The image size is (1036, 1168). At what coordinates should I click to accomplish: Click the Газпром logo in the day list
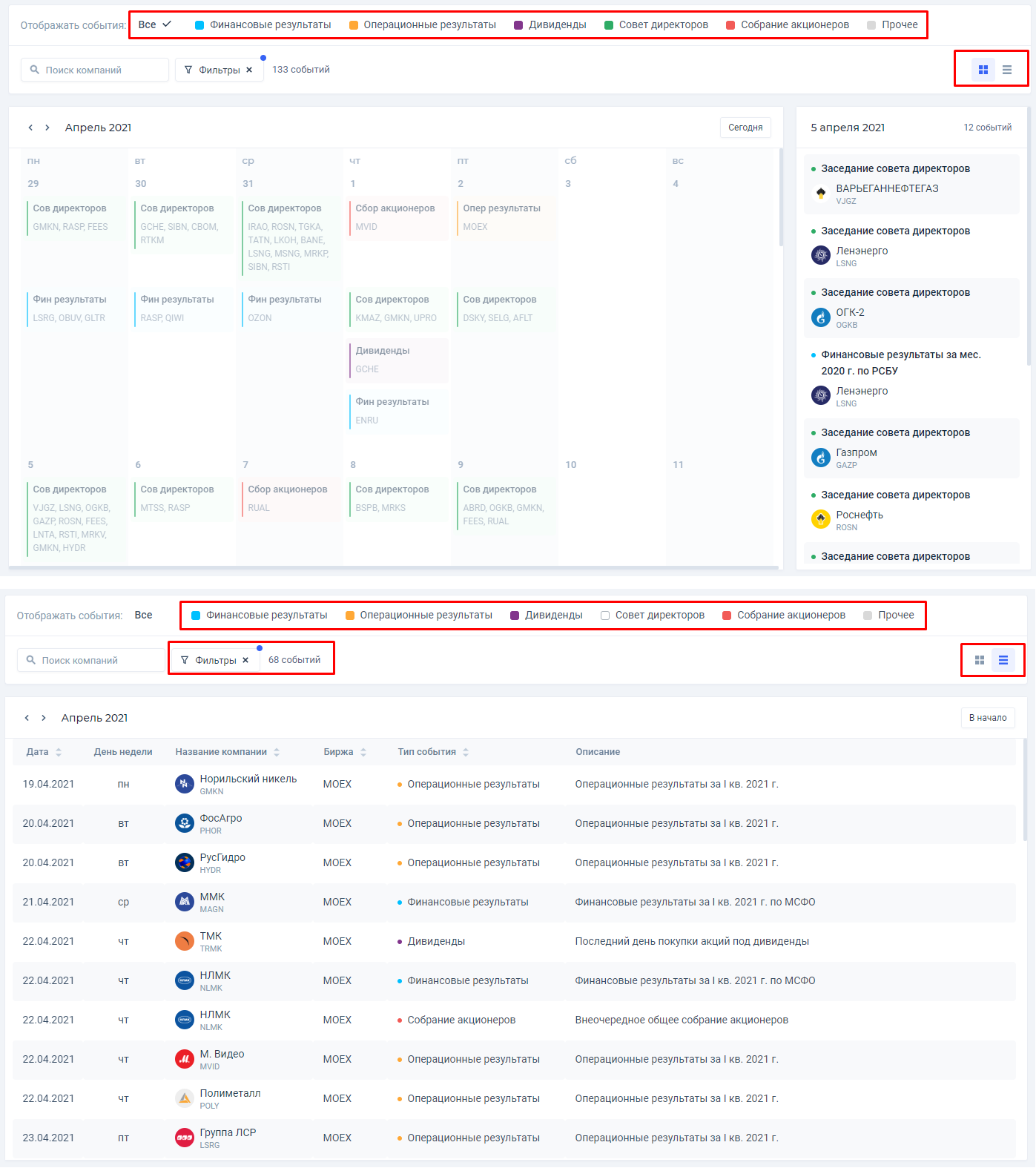[x=821, y=458]
